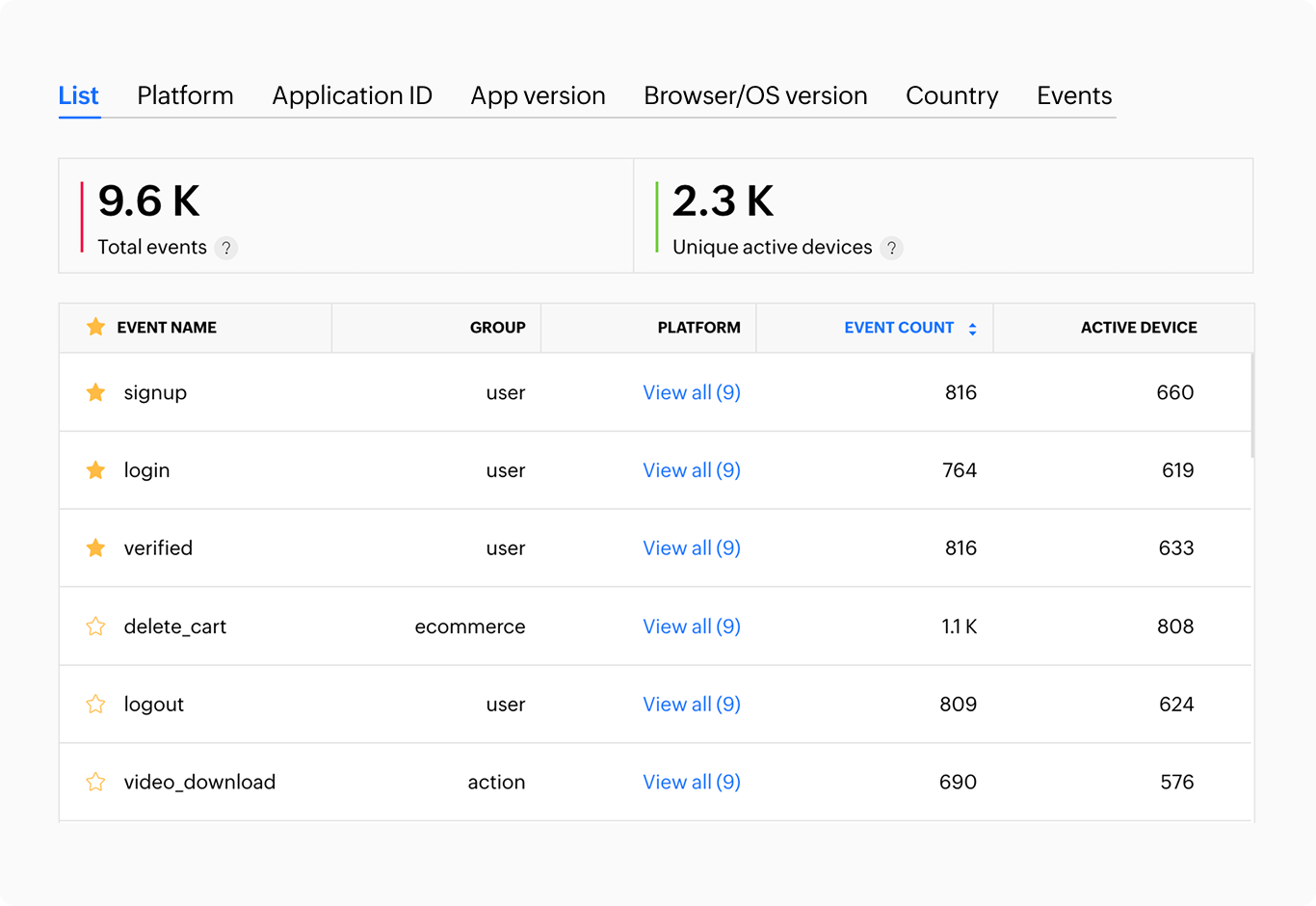Click the table's vertical scrollbar
This screenshot has width=1316, height=906.
pyautogui.click(x=1252, y=407)
